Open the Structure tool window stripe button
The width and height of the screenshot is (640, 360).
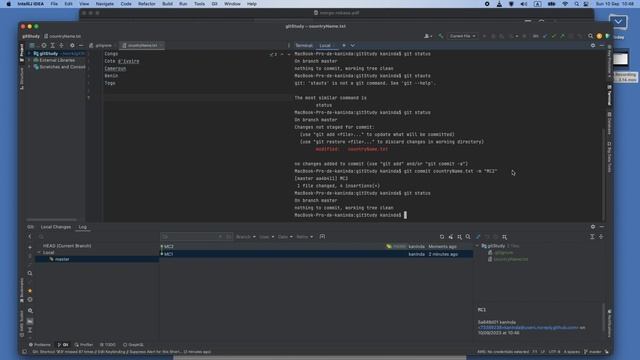[x=22, y=78]
